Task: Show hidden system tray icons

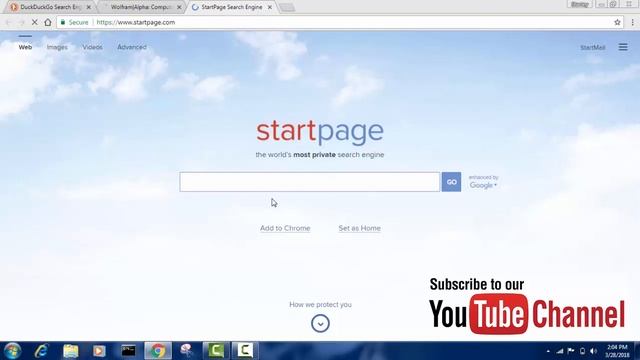Action: click(x=548, y=351)
